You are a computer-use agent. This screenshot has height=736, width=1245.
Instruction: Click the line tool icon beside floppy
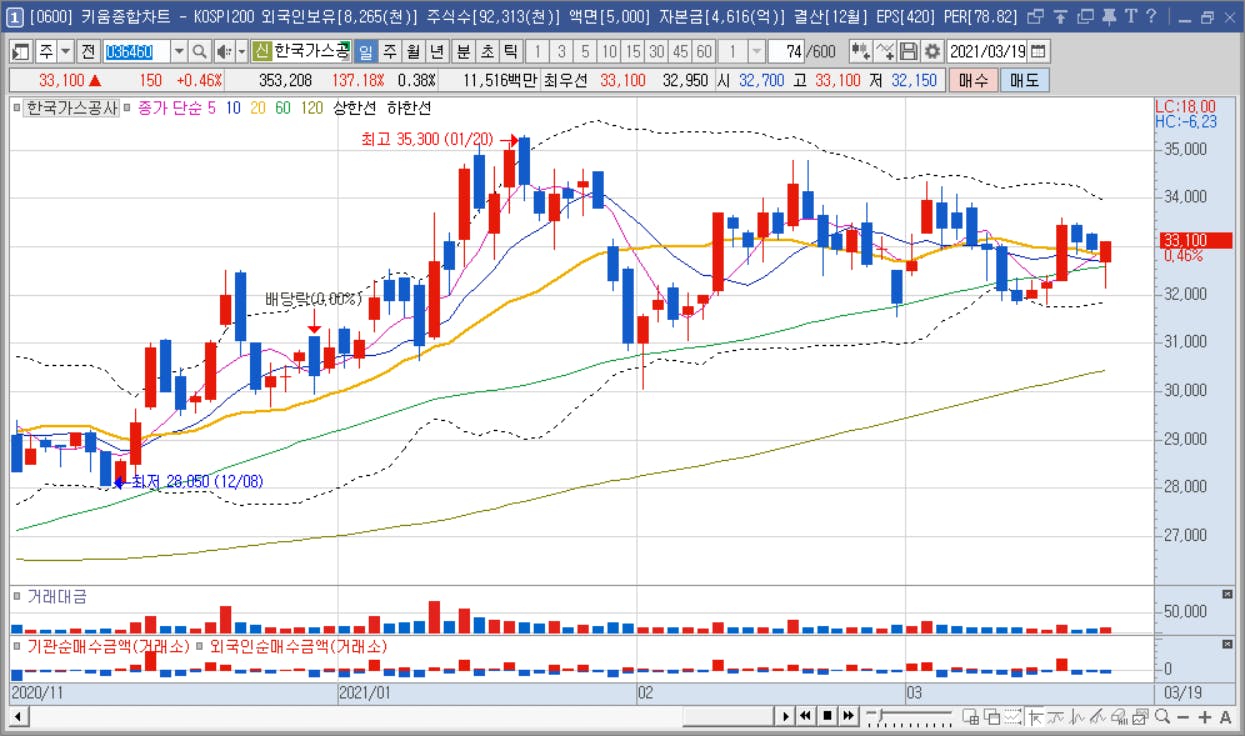tap(885, 51)
